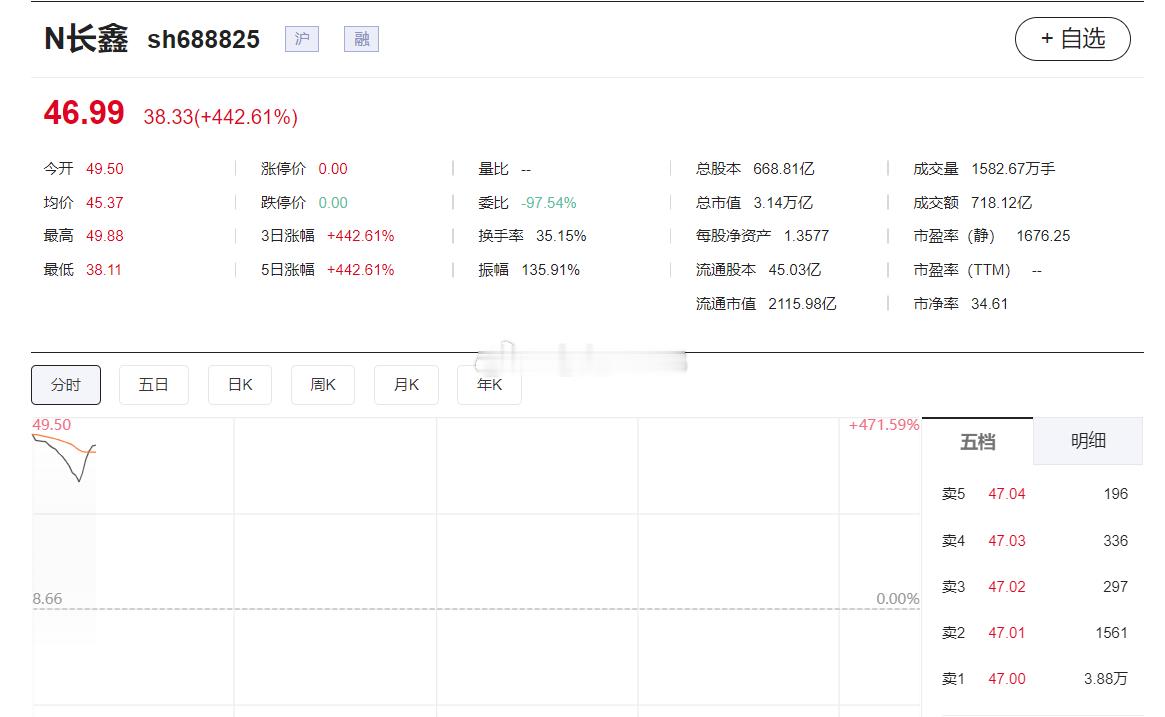
Task: Click 均价 value 45.37
Action: (x=105, y=202)
